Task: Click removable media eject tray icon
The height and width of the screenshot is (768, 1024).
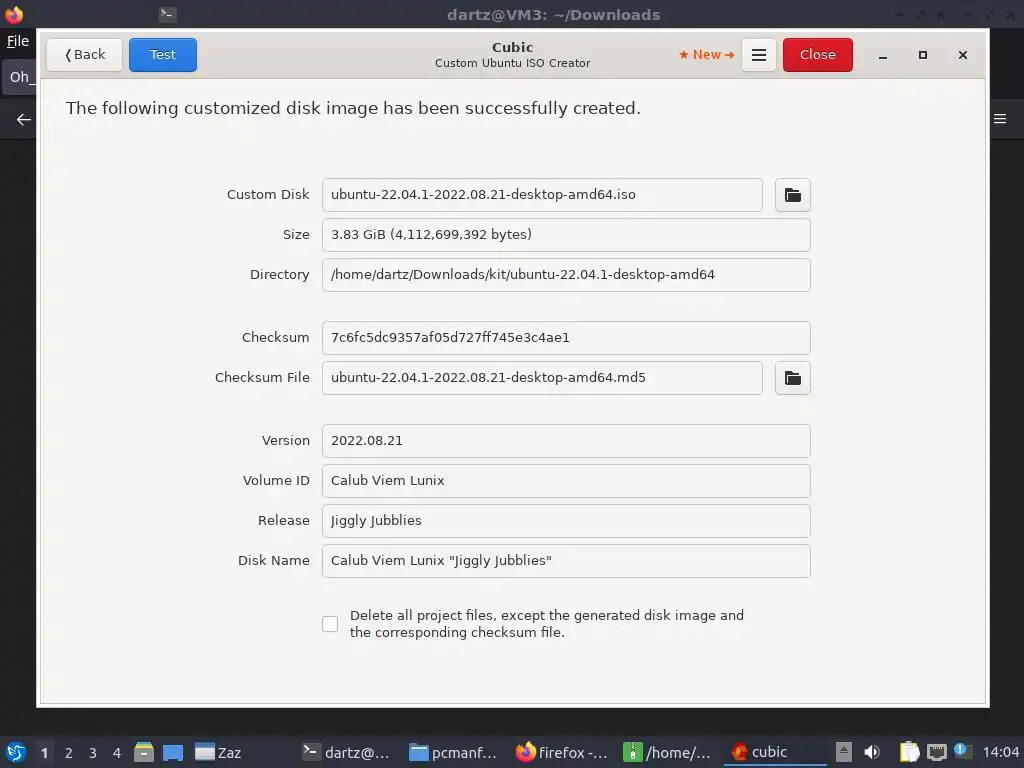Action: tap(844, 752)
